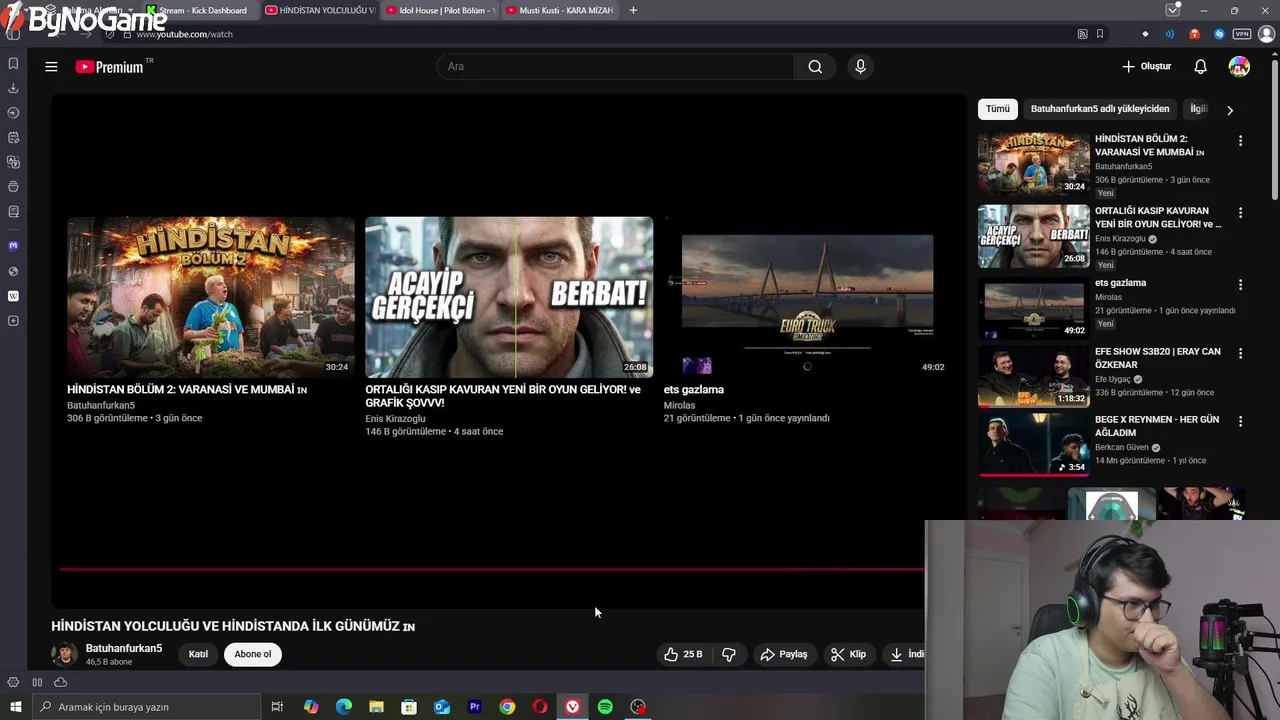Open options for Hindistan Bölüm 2 sidebar video
Image resolution: width=1280 pixels, height=720 pixels.
coord(1240,141)
